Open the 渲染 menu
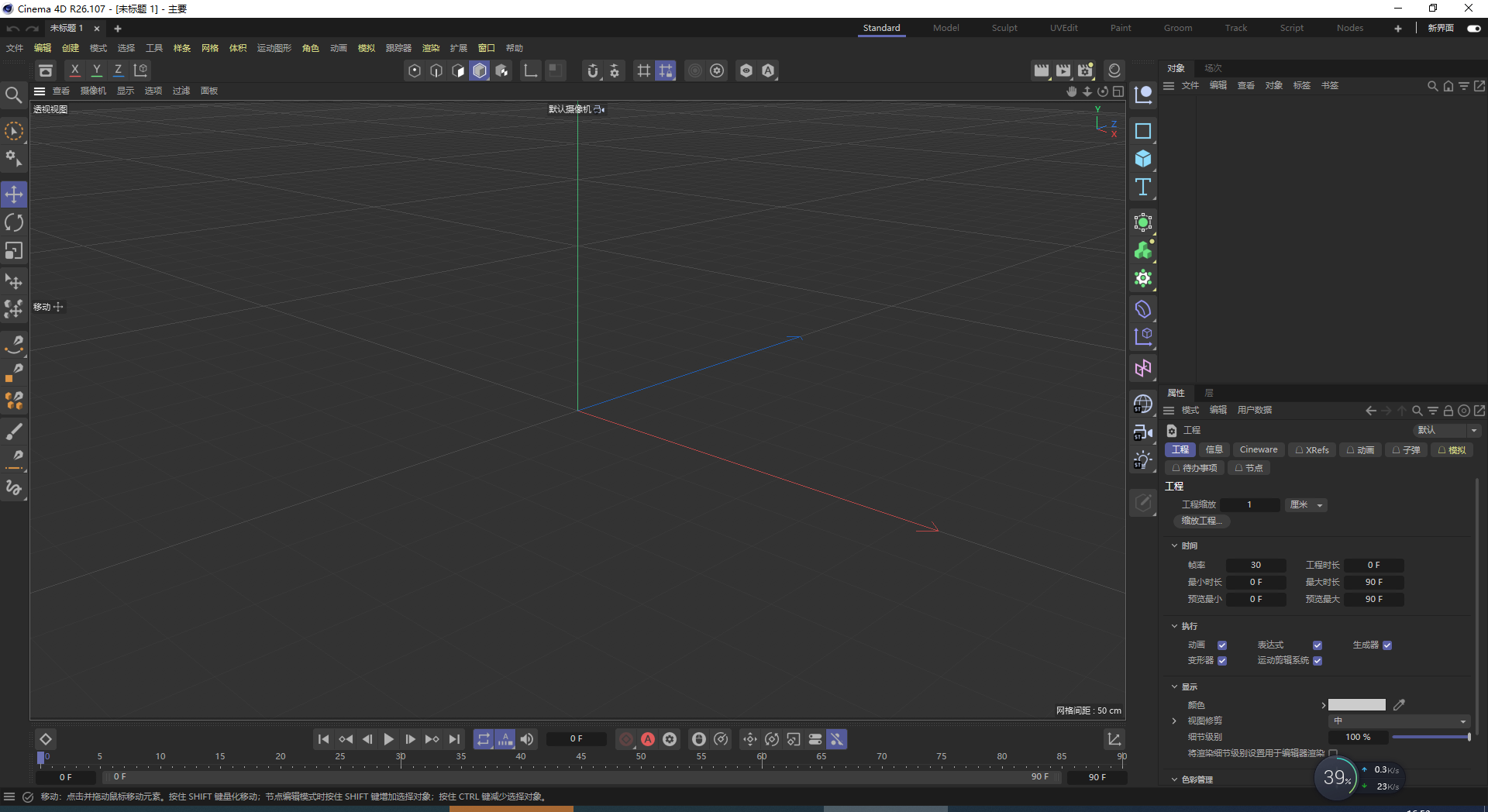Viewport: 1488px width, 812px height. [x=431, y=48]
